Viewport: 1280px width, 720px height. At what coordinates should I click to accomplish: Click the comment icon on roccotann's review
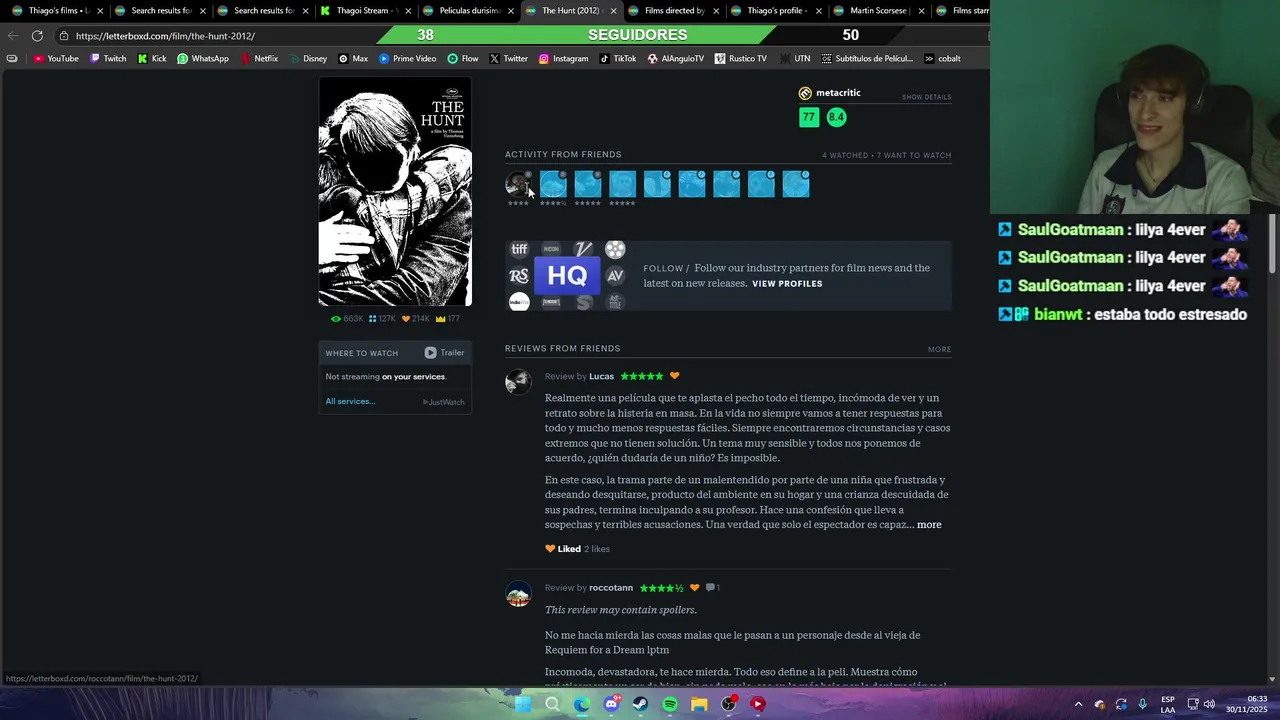pos(710,588)
